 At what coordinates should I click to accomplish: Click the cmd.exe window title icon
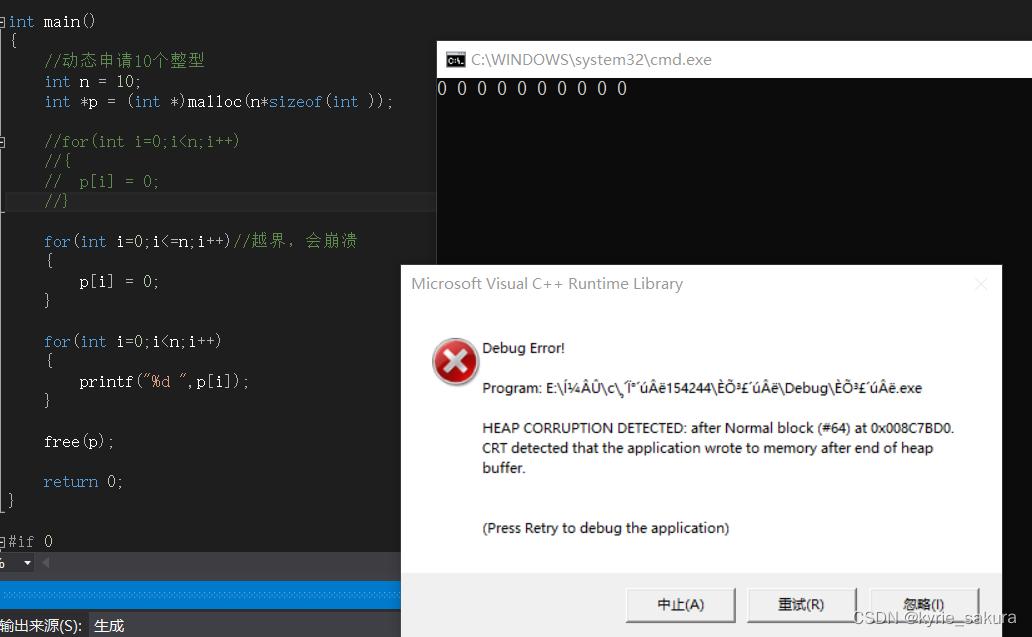coord(455,60)
